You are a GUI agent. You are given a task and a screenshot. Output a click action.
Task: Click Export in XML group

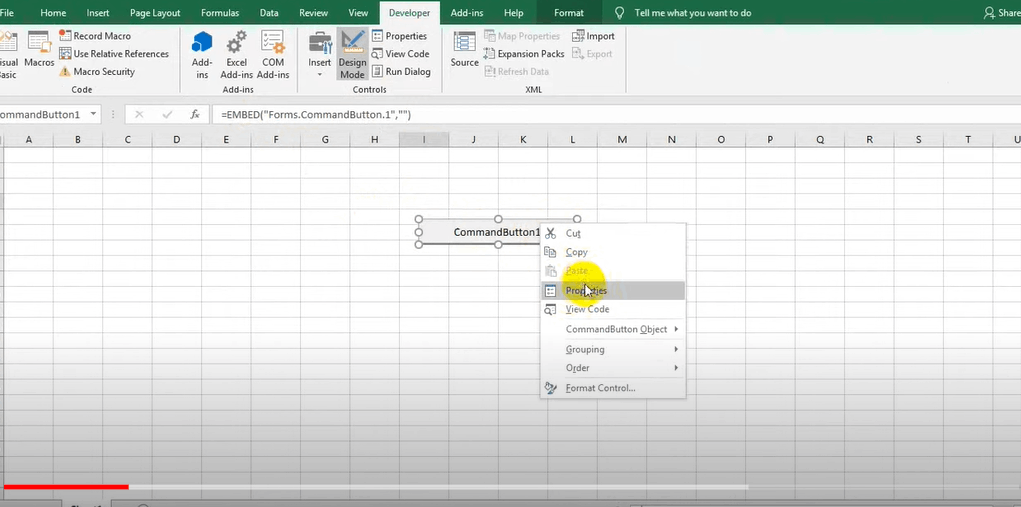(593, 54)
